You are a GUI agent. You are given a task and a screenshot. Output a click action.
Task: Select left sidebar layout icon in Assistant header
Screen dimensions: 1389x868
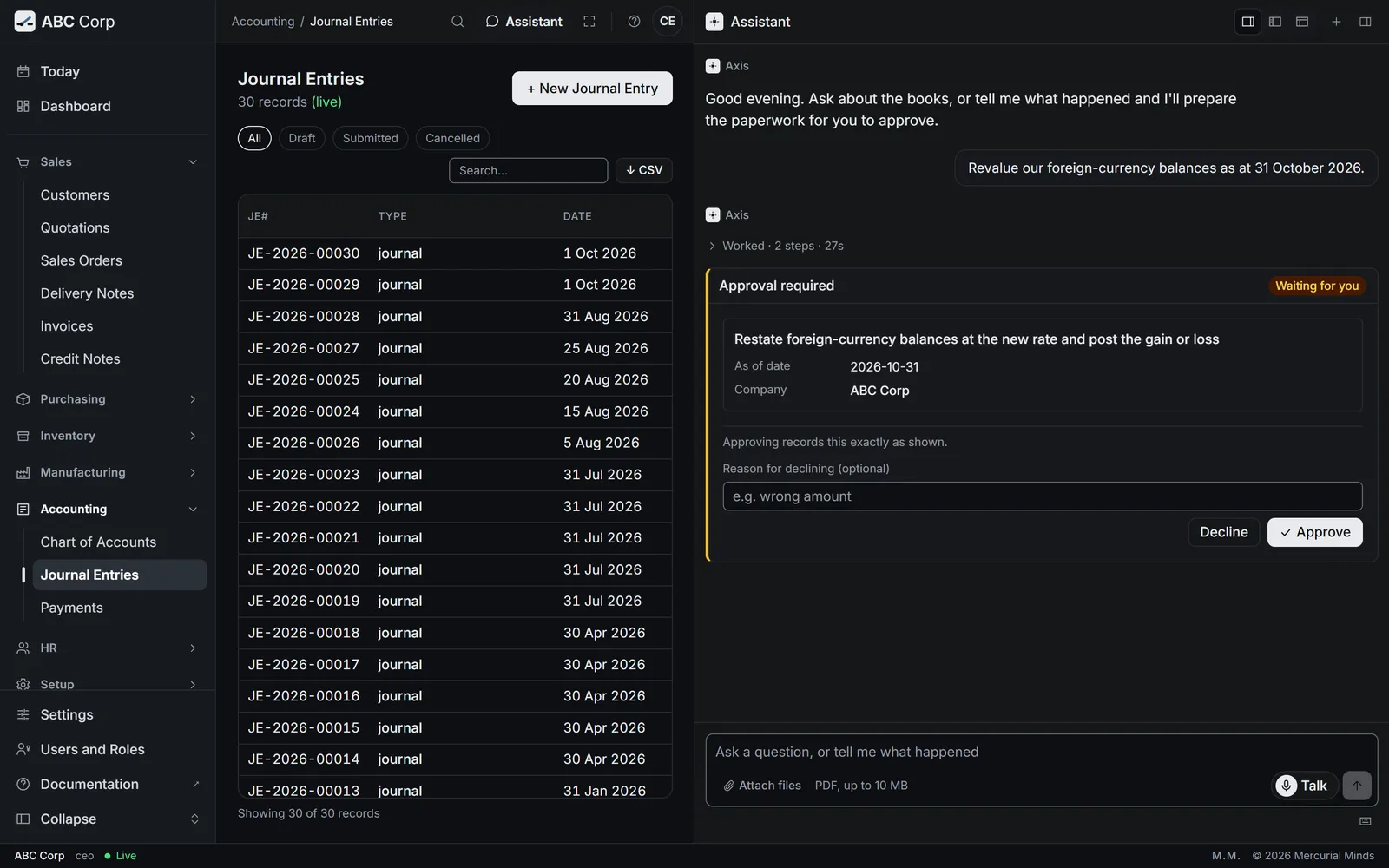(1275, 22)
